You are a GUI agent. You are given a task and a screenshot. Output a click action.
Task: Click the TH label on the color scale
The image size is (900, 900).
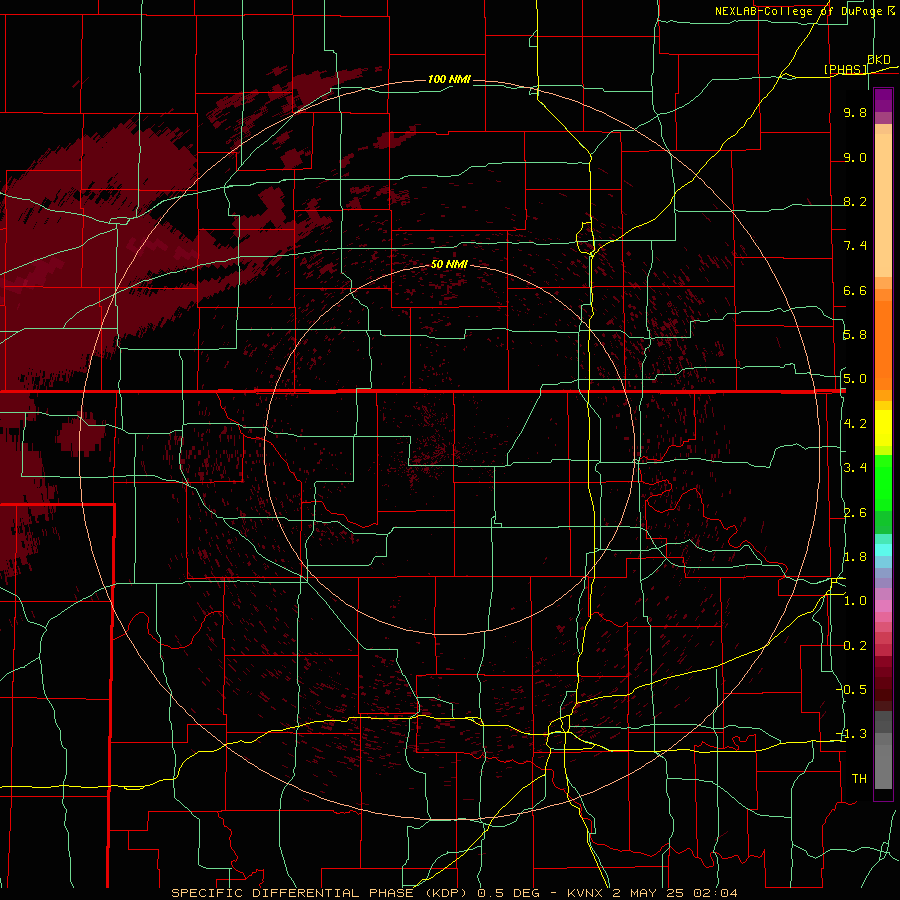click(x=859, y=779)
